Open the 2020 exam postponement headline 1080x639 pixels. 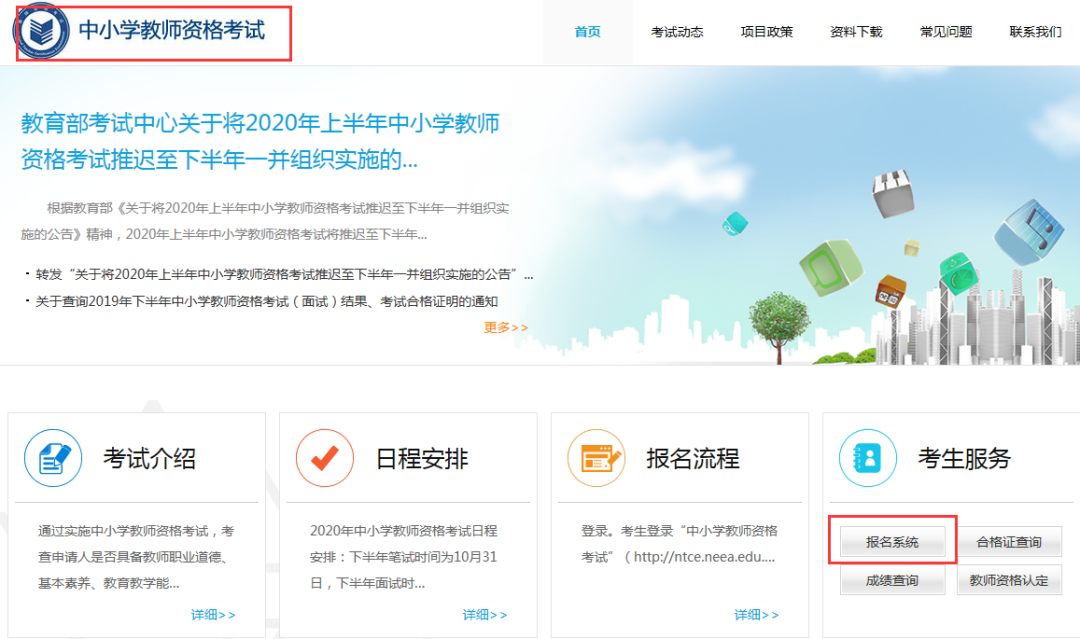coord(260,141)
